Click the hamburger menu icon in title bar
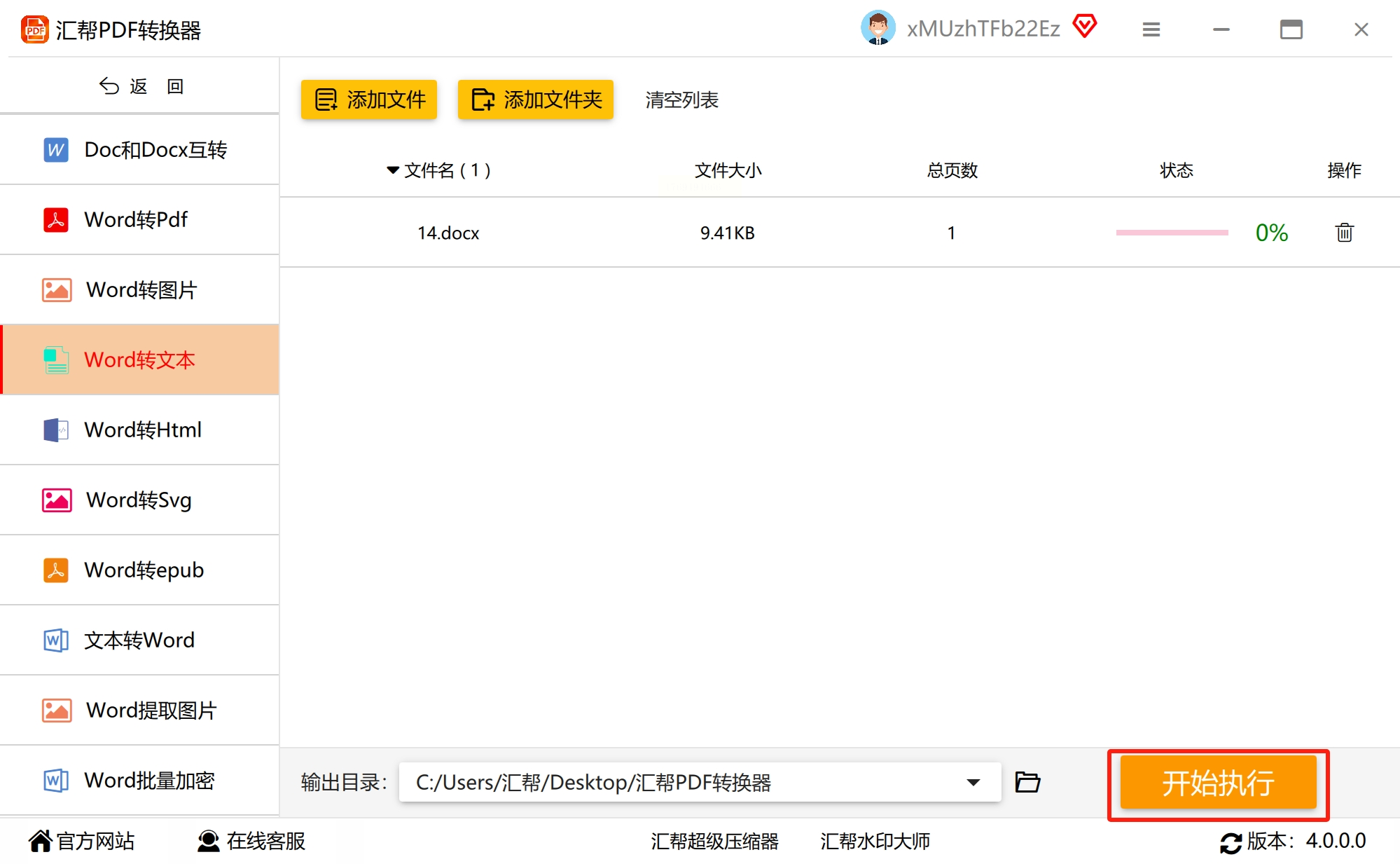This screenshot has height=864, width=1400. (x=1151, y=29)
